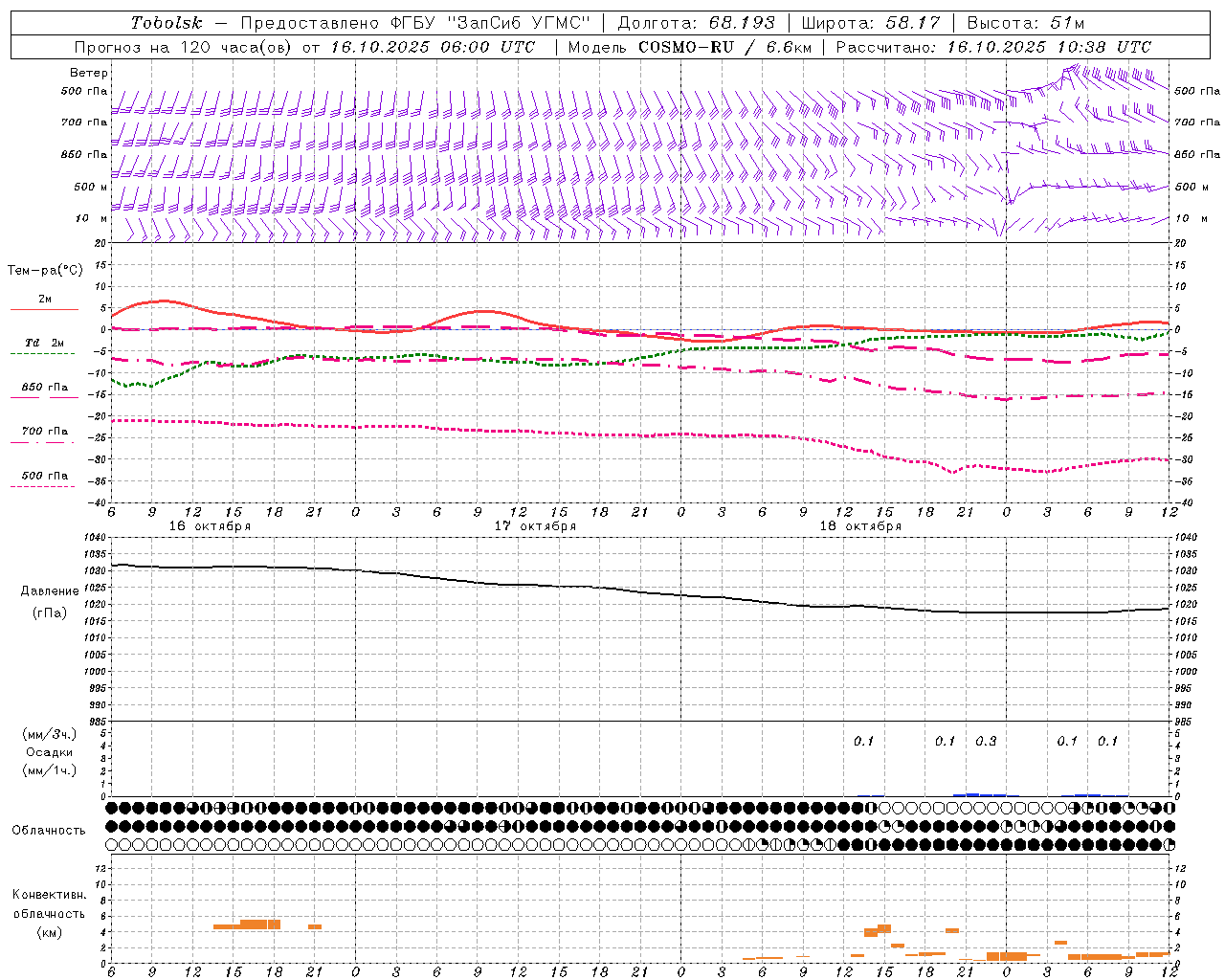Click the '17 октября' date label
Image resolution: width=1225 pixels, height=980 pixels.
535,526
